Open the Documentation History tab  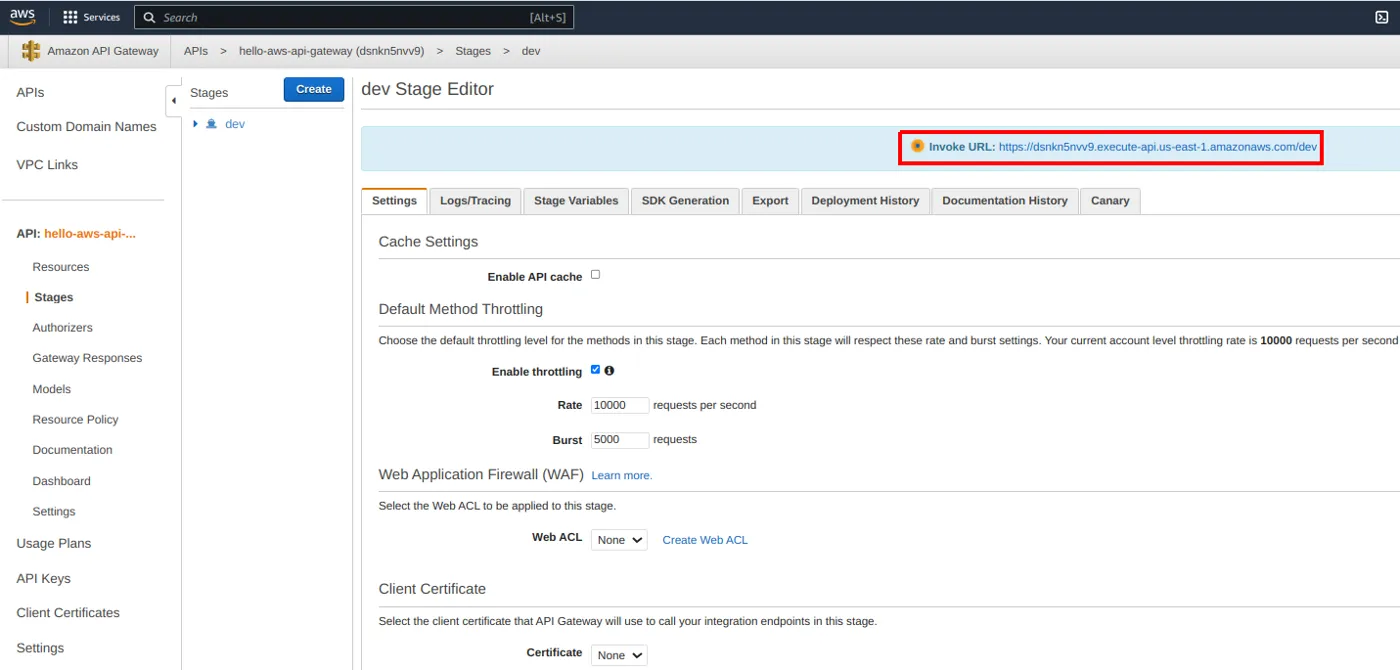click(1005, 201)
